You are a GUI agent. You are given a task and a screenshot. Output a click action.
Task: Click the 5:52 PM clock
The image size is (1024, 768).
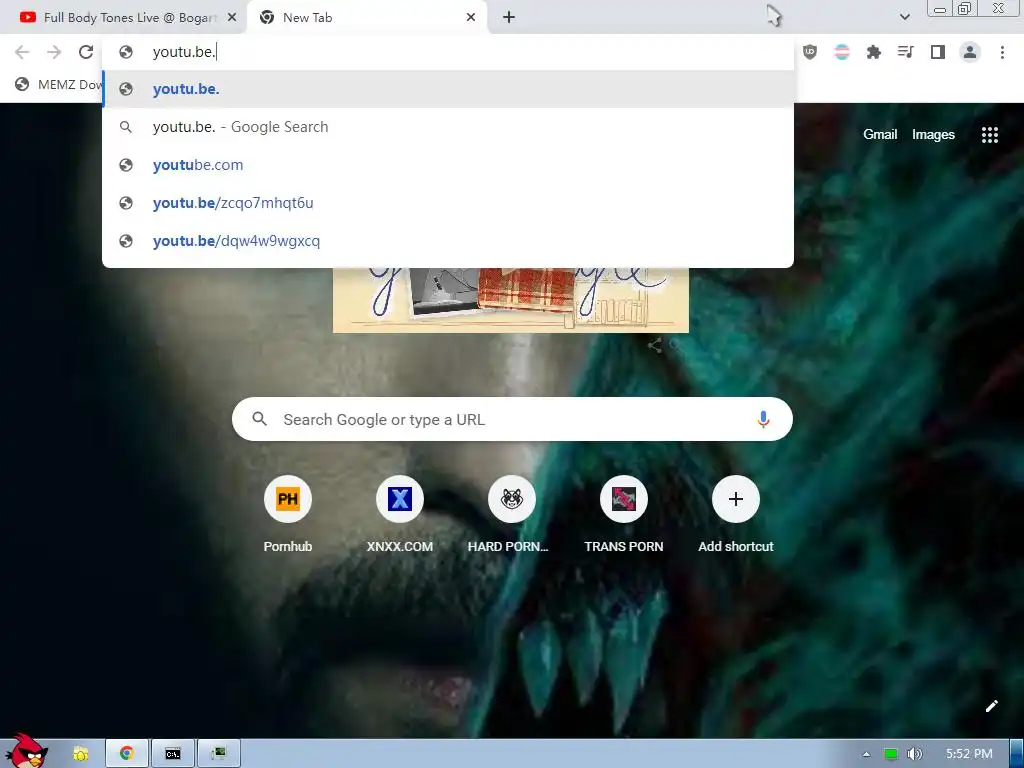(x=969, y=754)
